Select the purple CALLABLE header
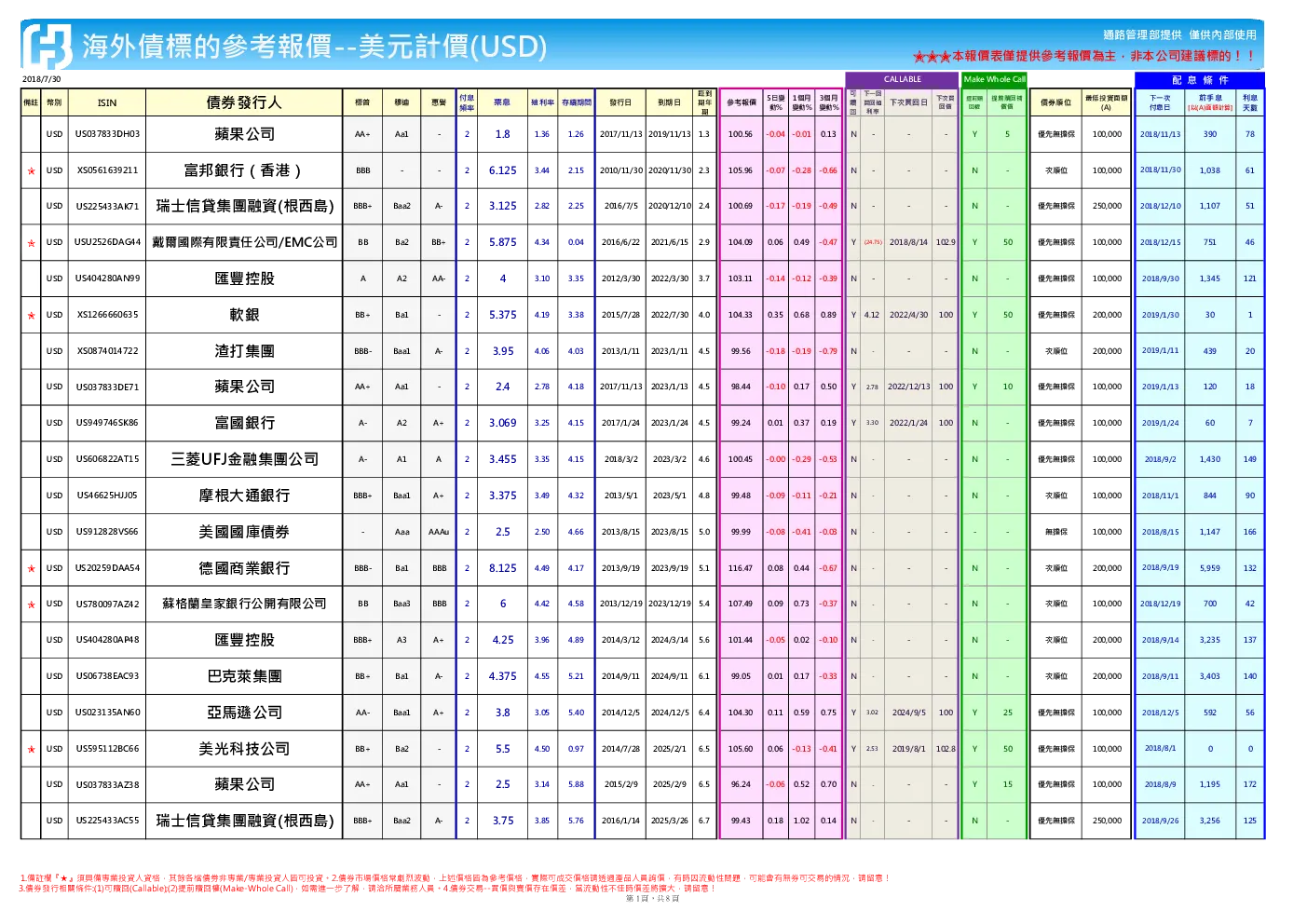The image size is (1307, 924). click(902, 80)
